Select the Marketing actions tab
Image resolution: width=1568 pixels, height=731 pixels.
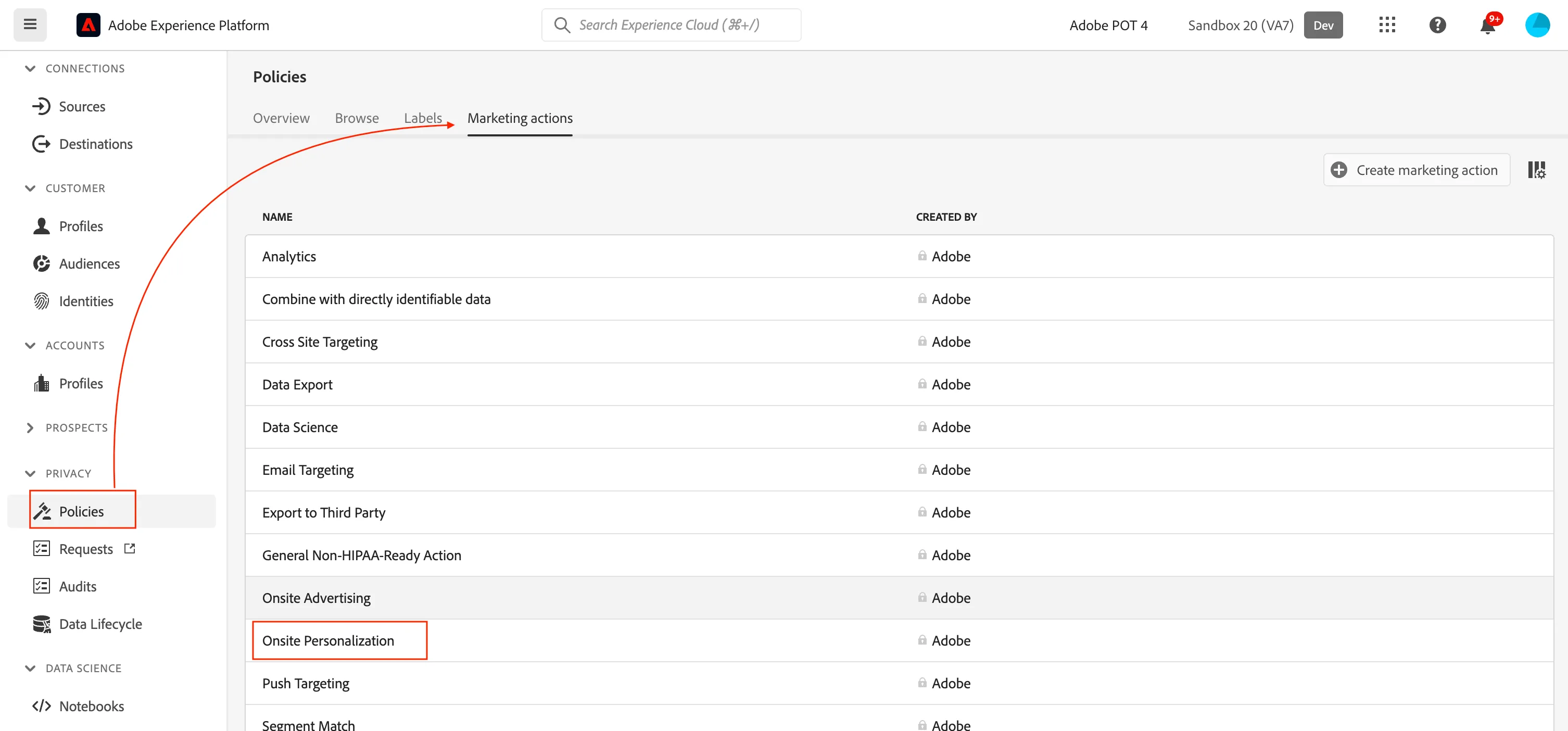click(x=520, y=118)
